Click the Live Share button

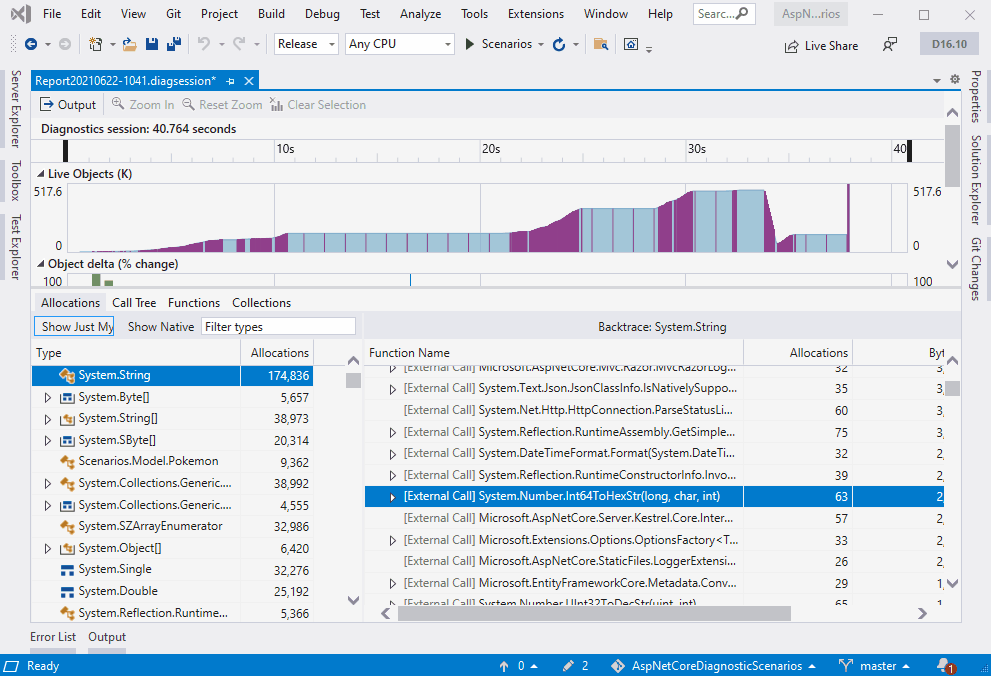coord(821,45)
